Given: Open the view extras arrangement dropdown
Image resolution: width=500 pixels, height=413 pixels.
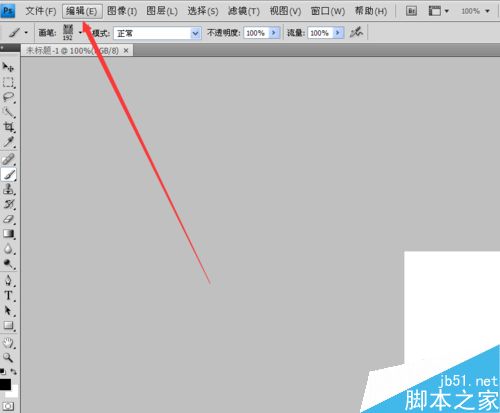Looking at the screenshot, I should 438,11.
